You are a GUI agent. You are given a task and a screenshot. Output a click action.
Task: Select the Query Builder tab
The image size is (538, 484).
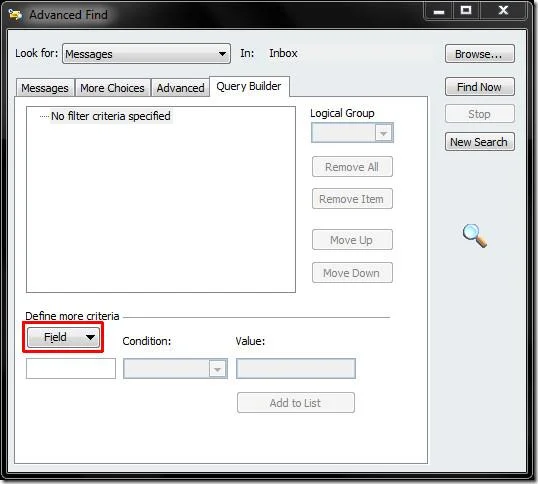249,86
